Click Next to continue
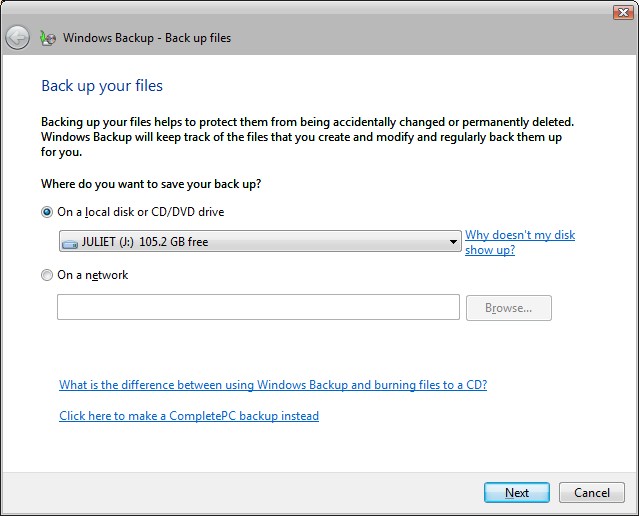 click(516, 492)
